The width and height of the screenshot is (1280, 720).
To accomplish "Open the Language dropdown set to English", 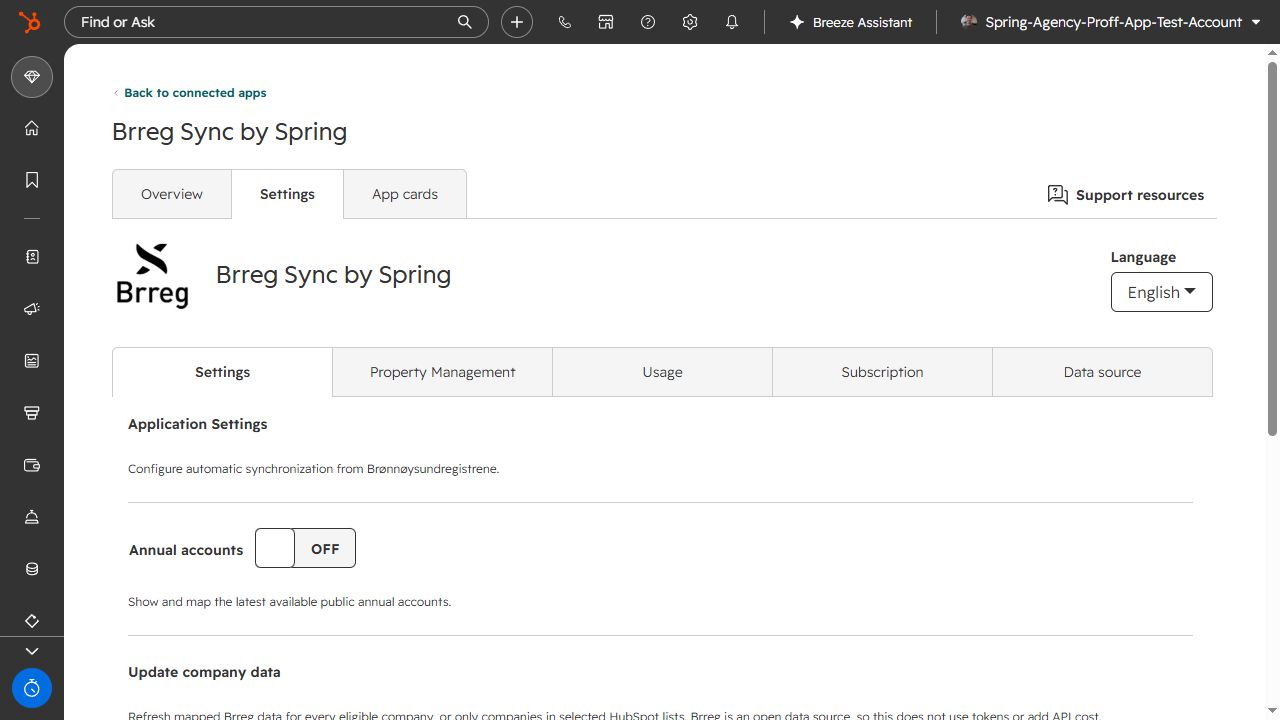I will [1162, 292].
